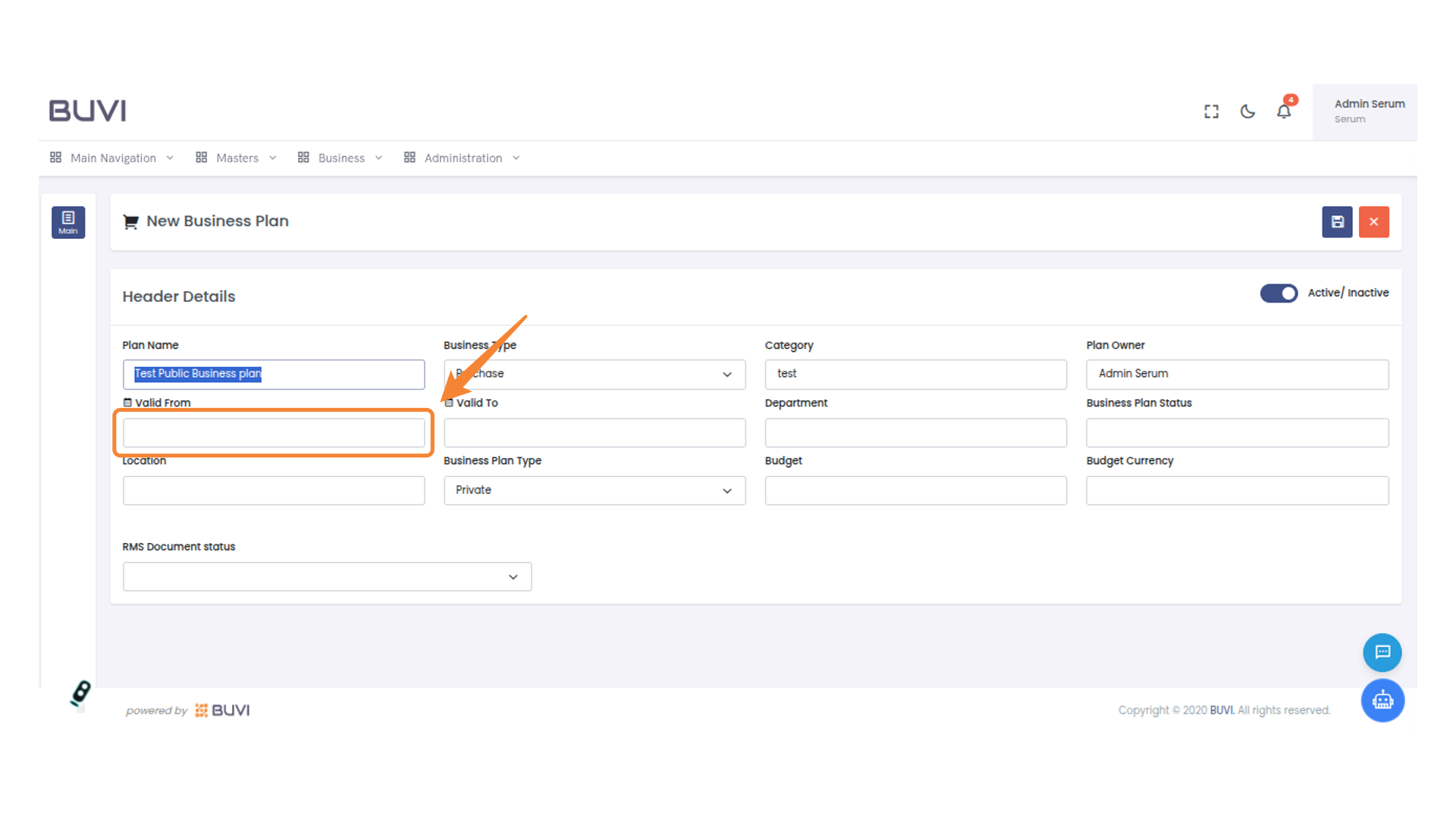This screenshot has width=1456, height=819.
Task: Toggle the Active/Inactive switch
Action: click(x=1279, y=293)
